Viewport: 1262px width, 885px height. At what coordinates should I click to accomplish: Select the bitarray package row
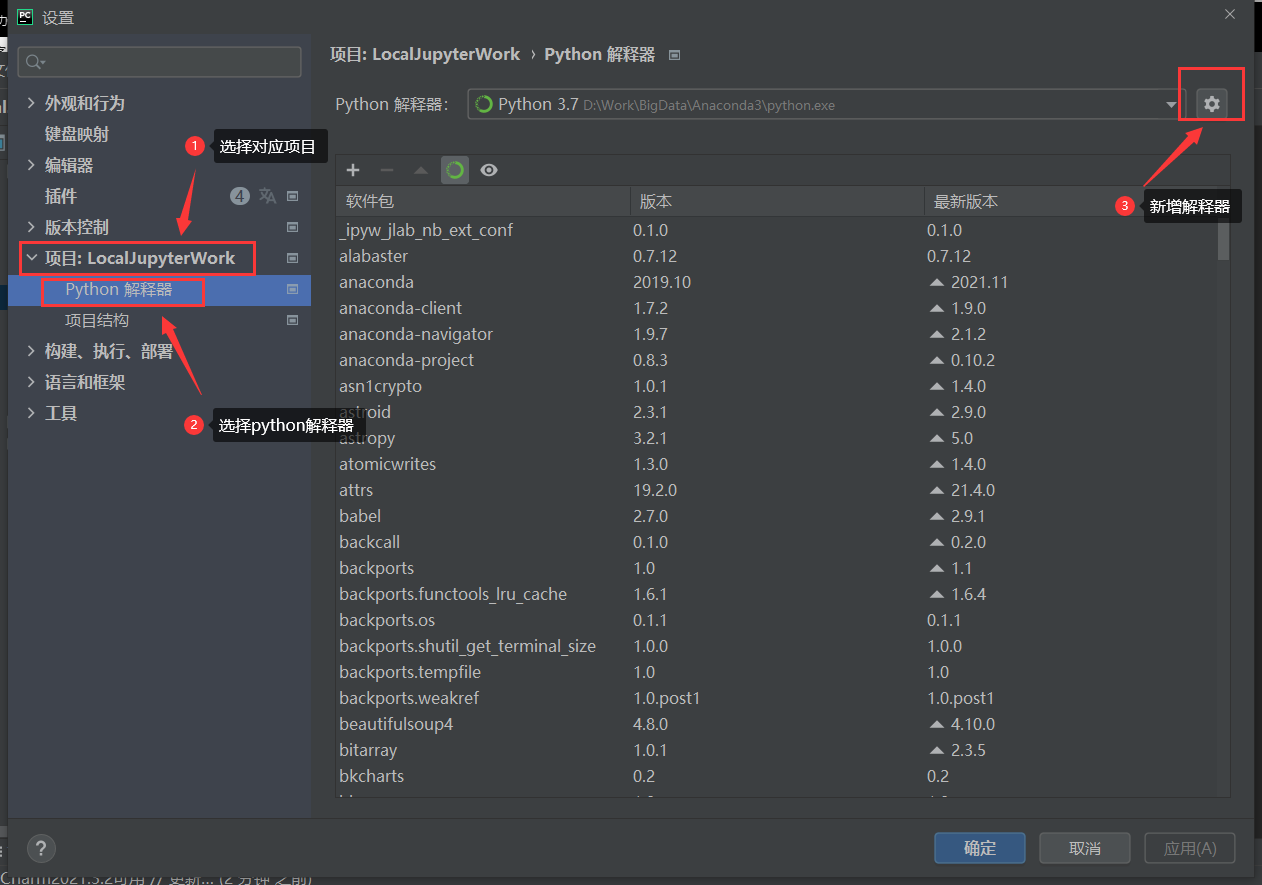[776, 750]
